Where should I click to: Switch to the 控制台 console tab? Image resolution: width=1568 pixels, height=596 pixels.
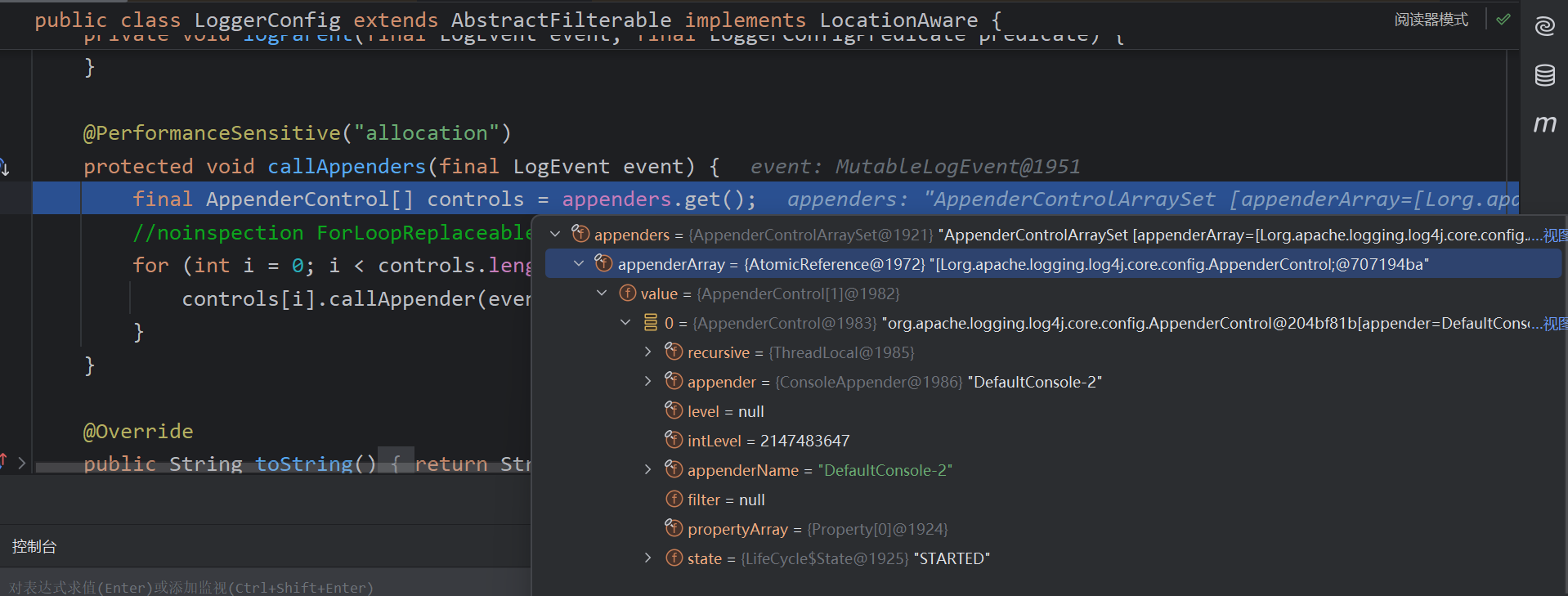(x=34, y=546)
